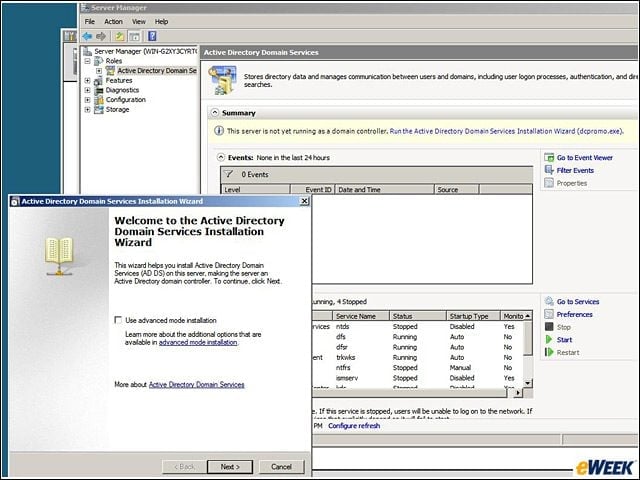Click the Preferences icon
Screen dimensions: 640x480
click(x=549, y=314)
